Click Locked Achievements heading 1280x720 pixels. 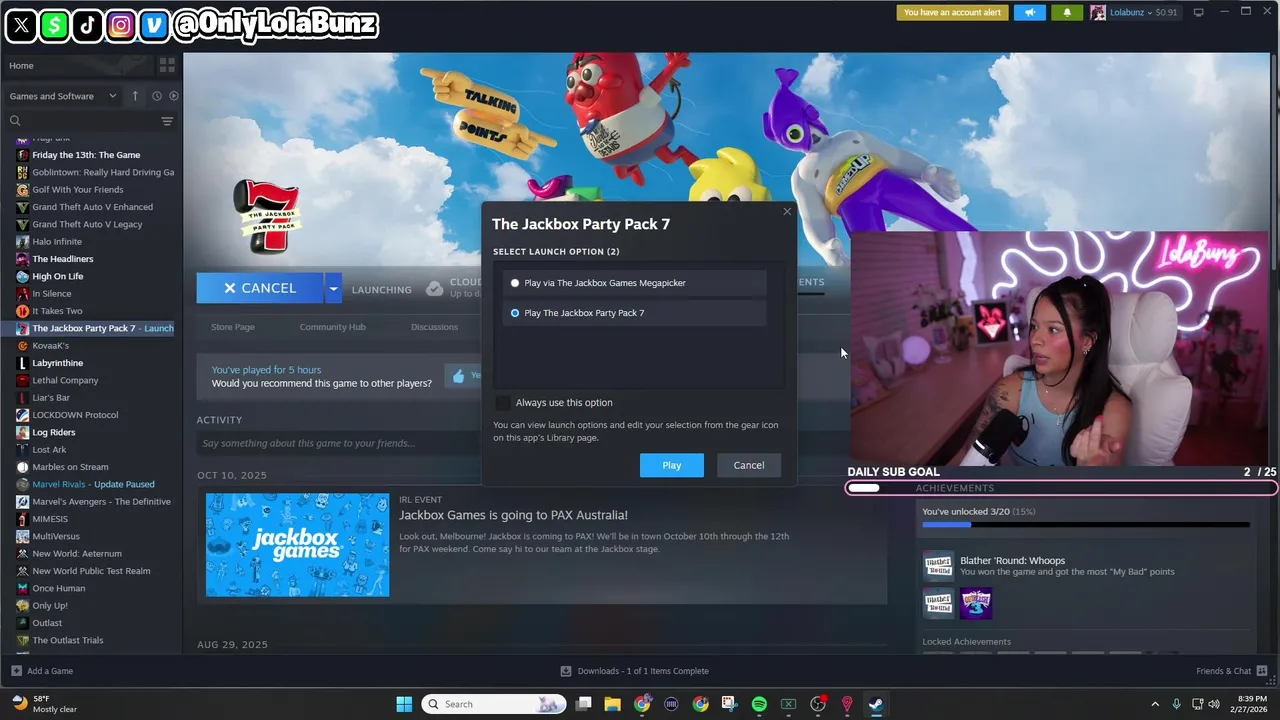[x=966, y=641]
